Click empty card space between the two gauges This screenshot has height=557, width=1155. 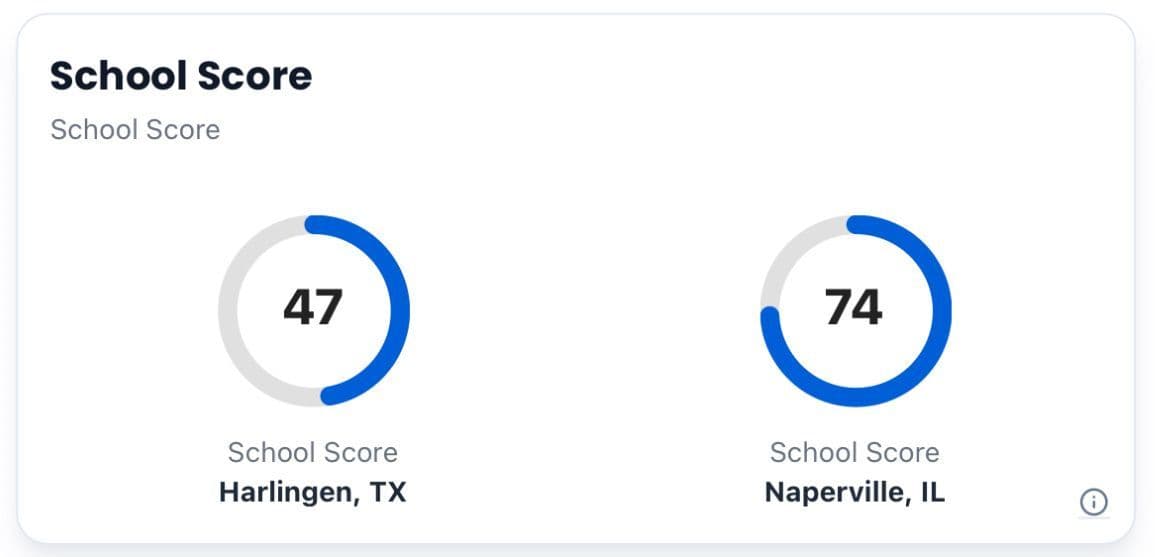coord(584,310)
